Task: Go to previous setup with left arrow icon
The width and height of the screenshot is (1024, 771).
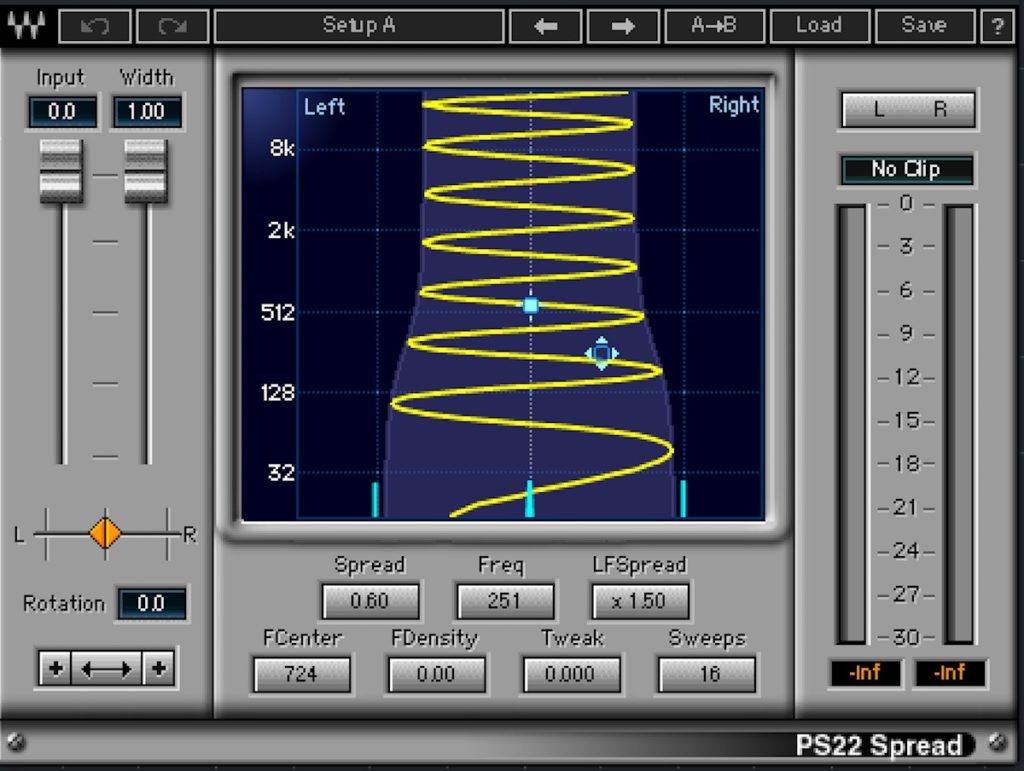Action: (546, 26)
